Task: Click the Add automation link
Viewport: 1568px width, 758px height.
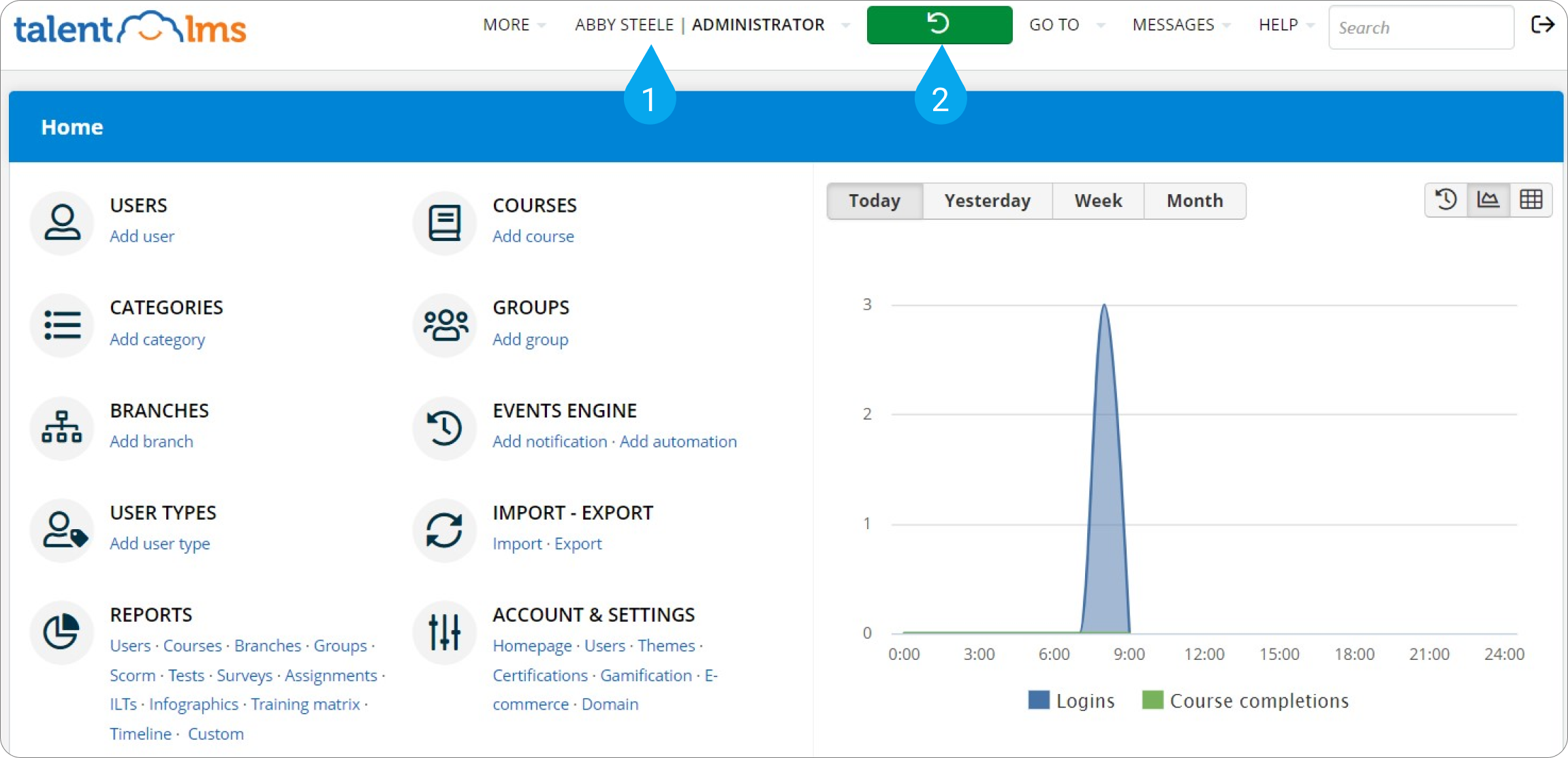Action: click(678, 441)
